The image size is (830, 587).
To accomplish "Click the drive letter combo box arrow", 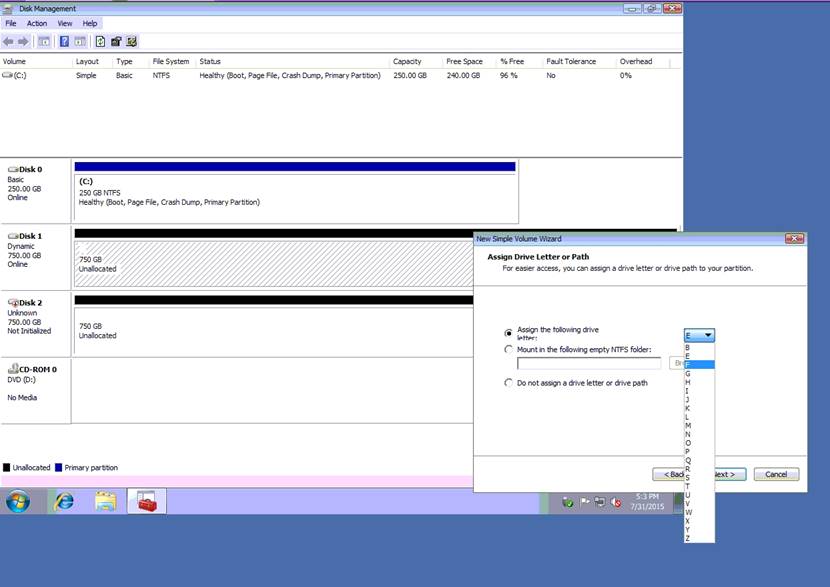I will (708, 336).
